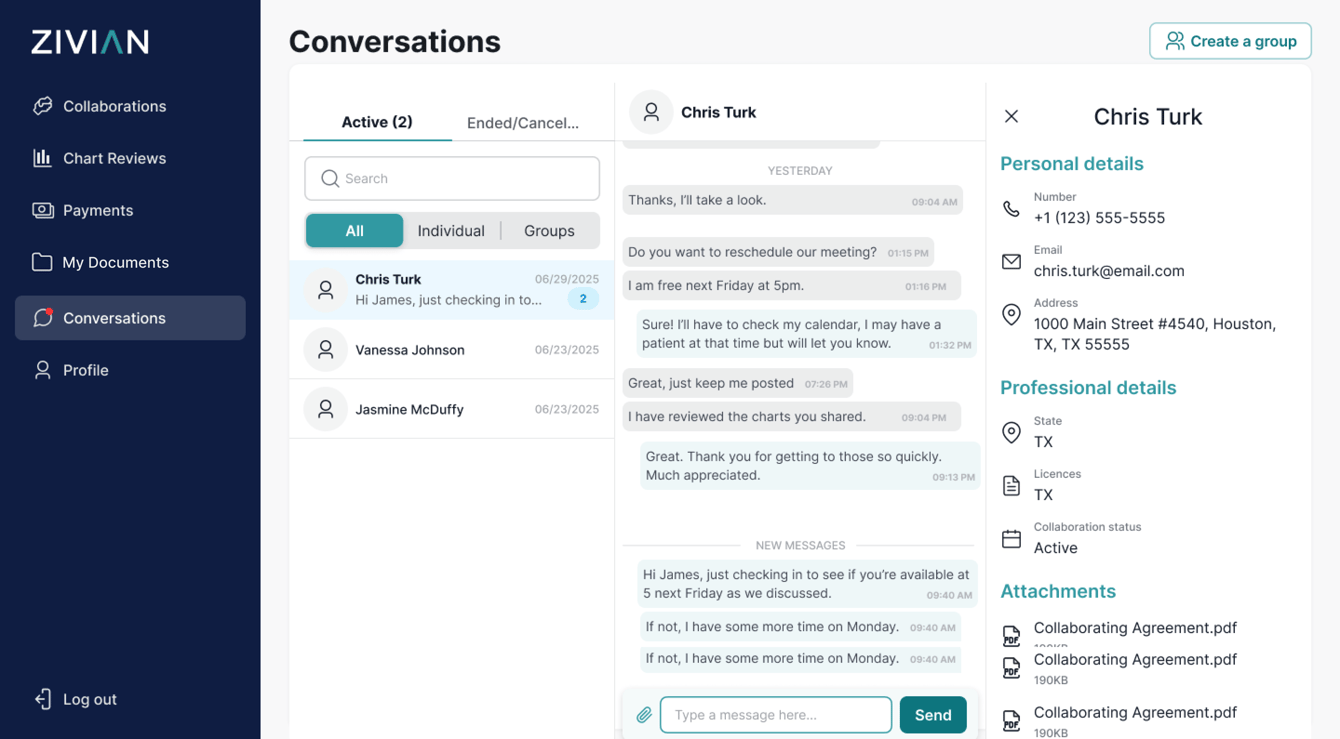Screen dimensions: 1340x739
Task: Click the message input field
Action: 776,715
